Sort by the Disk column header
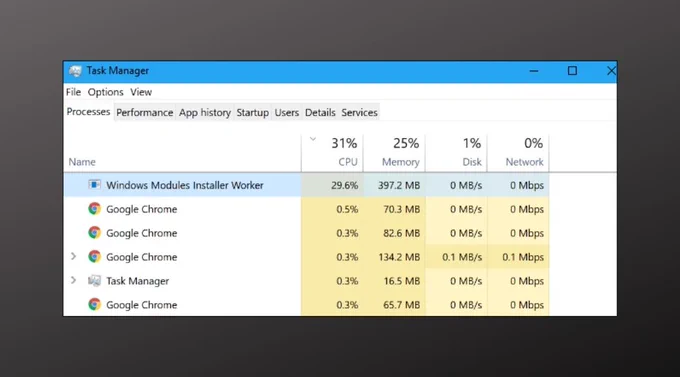The image size is (680, 377). pos(456,153)
